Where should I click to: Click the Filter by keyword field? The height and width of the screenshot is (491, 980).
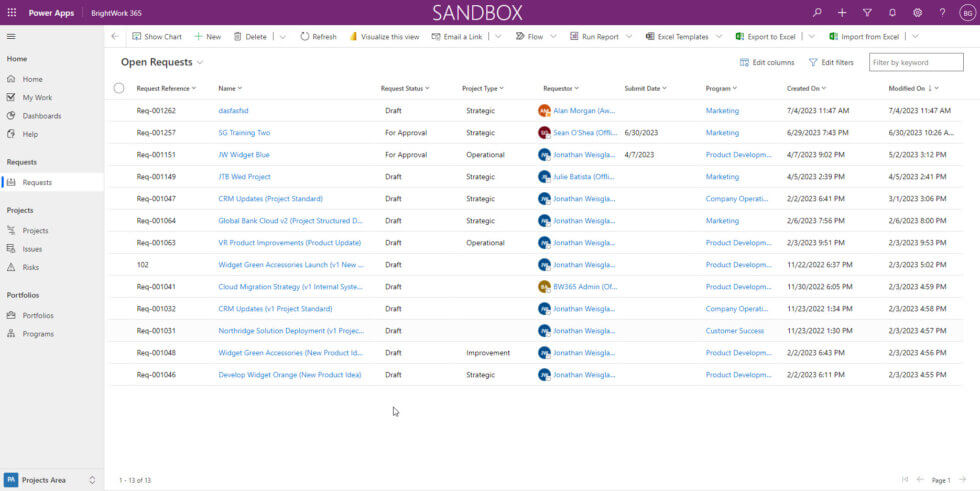click(x=915, y=62)
